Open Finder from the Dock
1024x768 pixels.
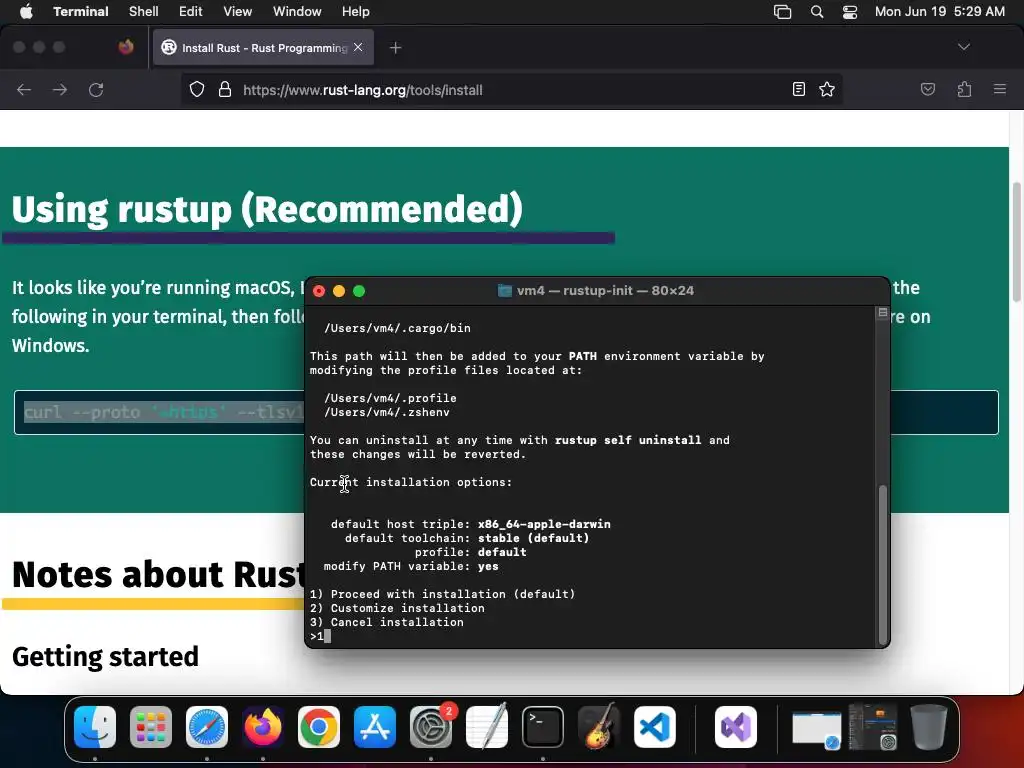pyautogui.click(x=95, y=727)
